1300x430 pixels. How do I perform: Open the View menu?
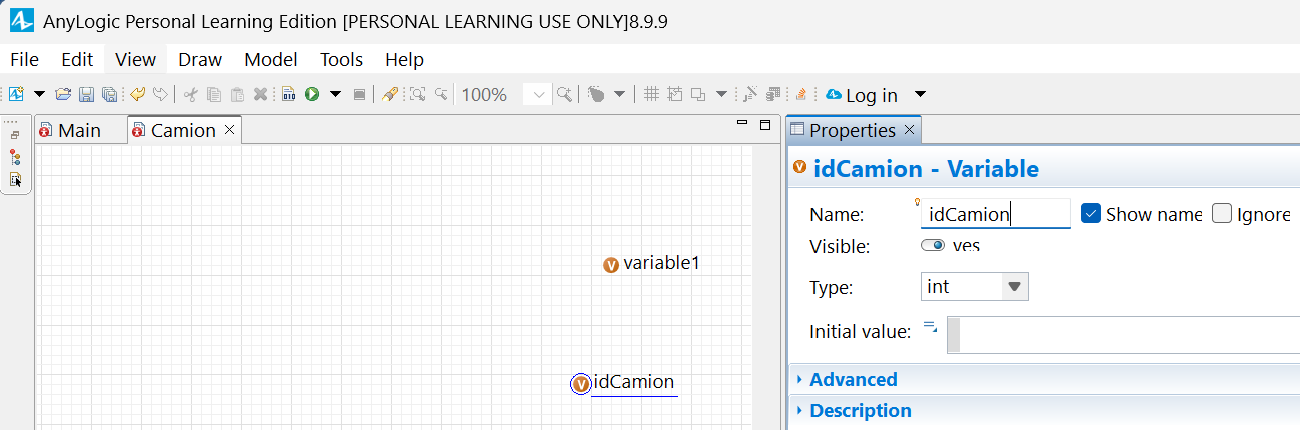click(135, 59)
